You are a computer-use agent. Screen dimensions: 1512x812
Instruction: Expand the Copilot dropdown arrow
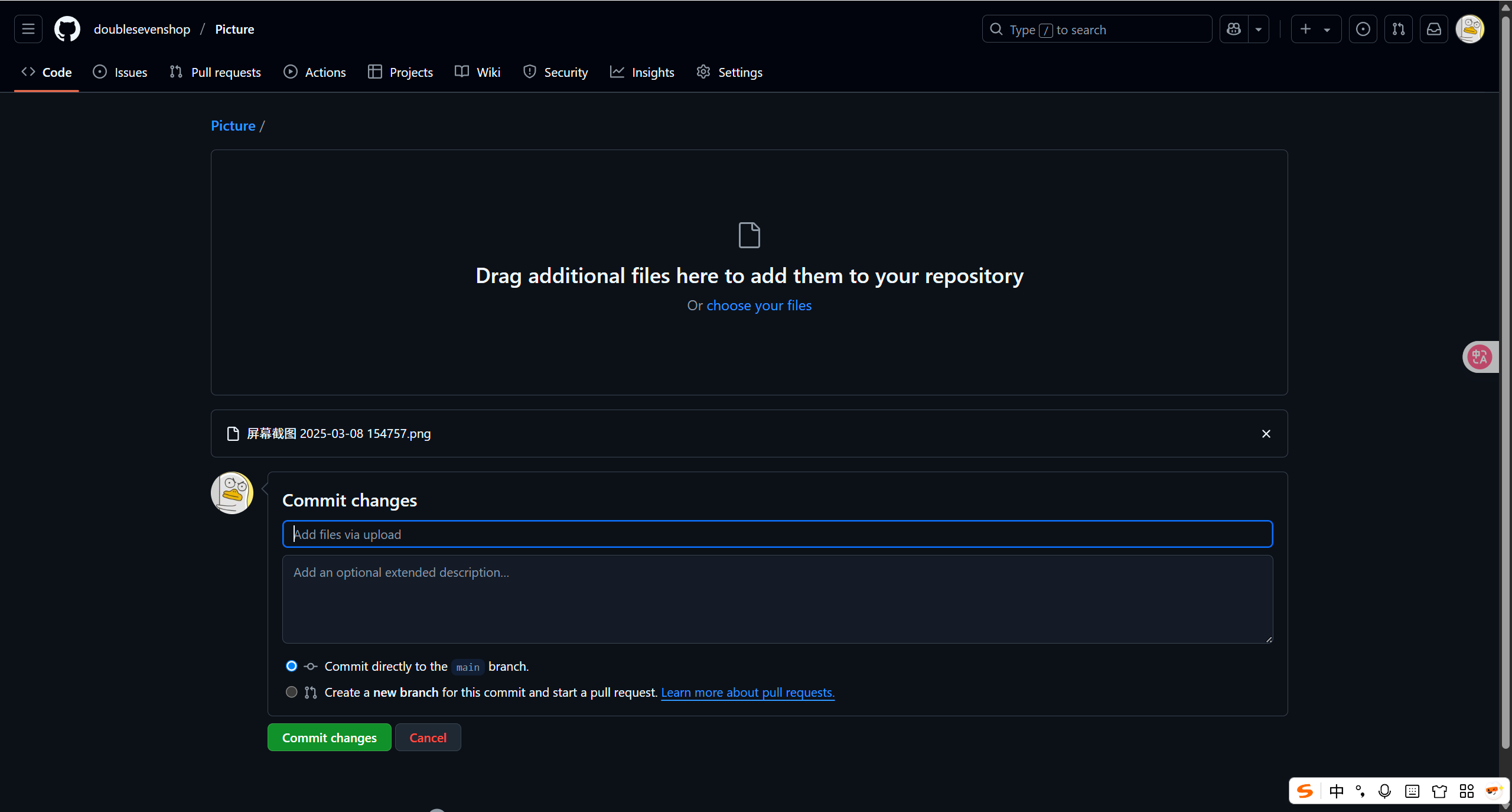click(1259, 29)
